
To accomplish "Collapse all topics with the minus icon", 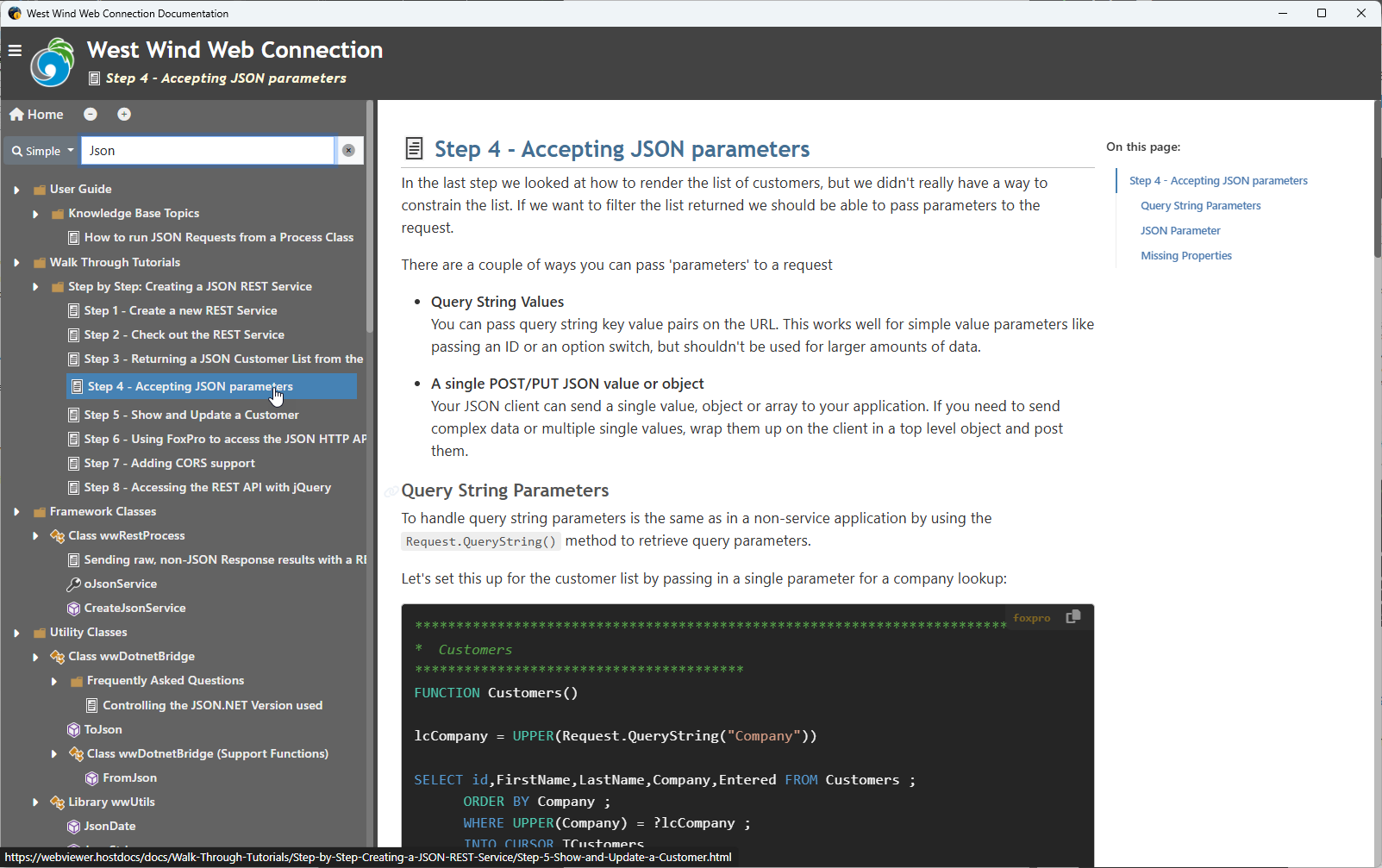I will click(91, 115).
